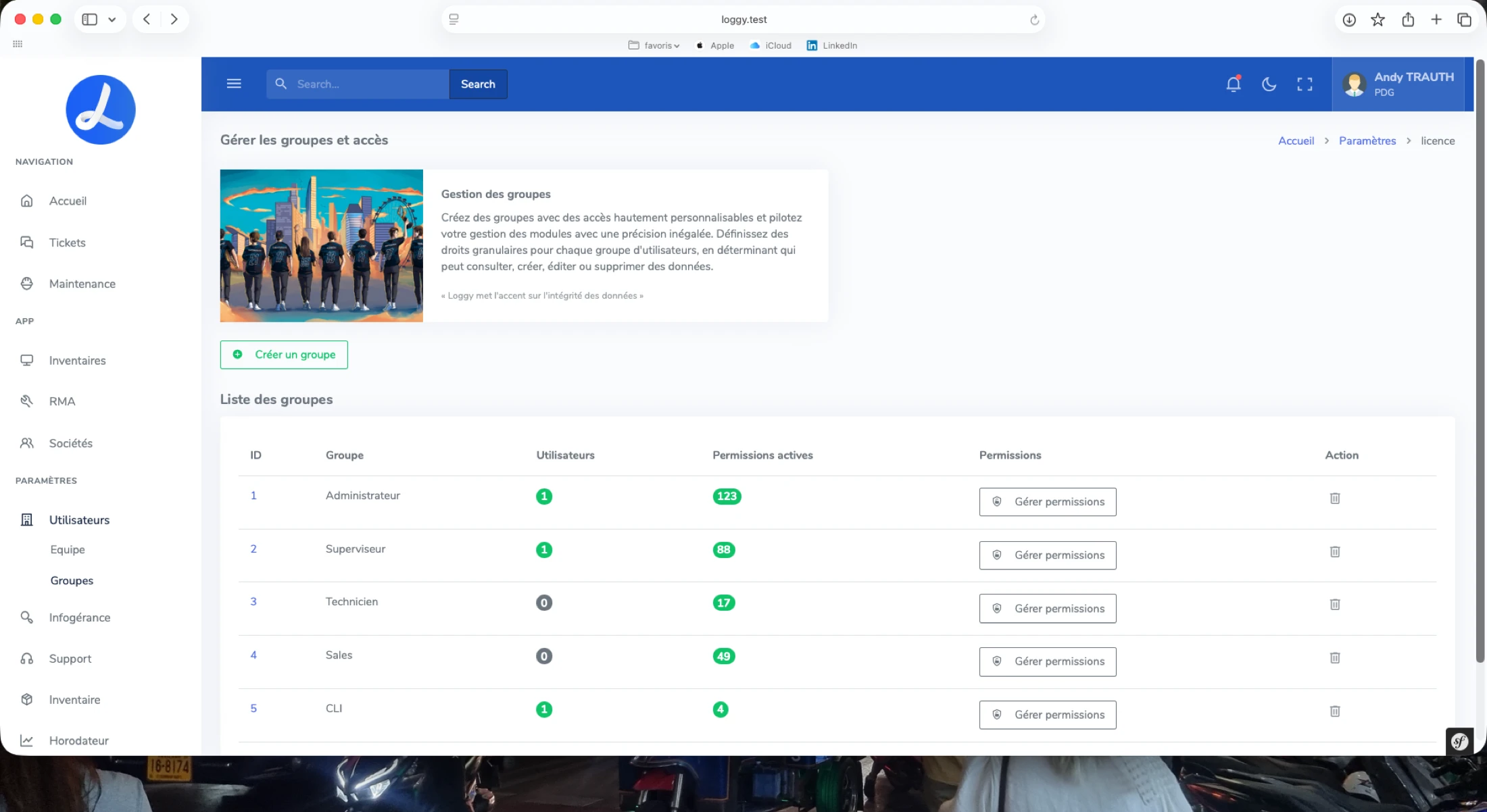Expand the favoris bookmarks folder
1487x812 pixels.
654,45
